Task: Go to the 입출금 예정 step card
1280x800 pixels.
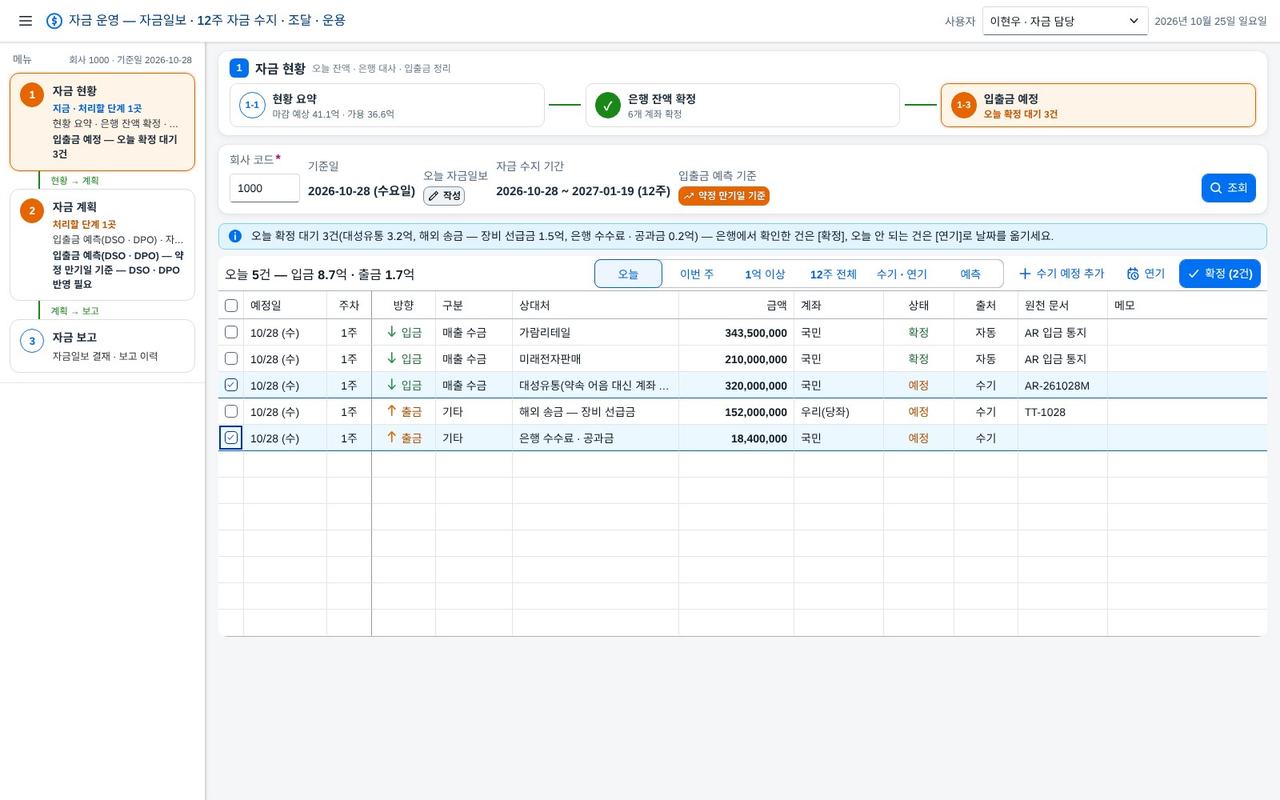Action: pos(1098,105)
